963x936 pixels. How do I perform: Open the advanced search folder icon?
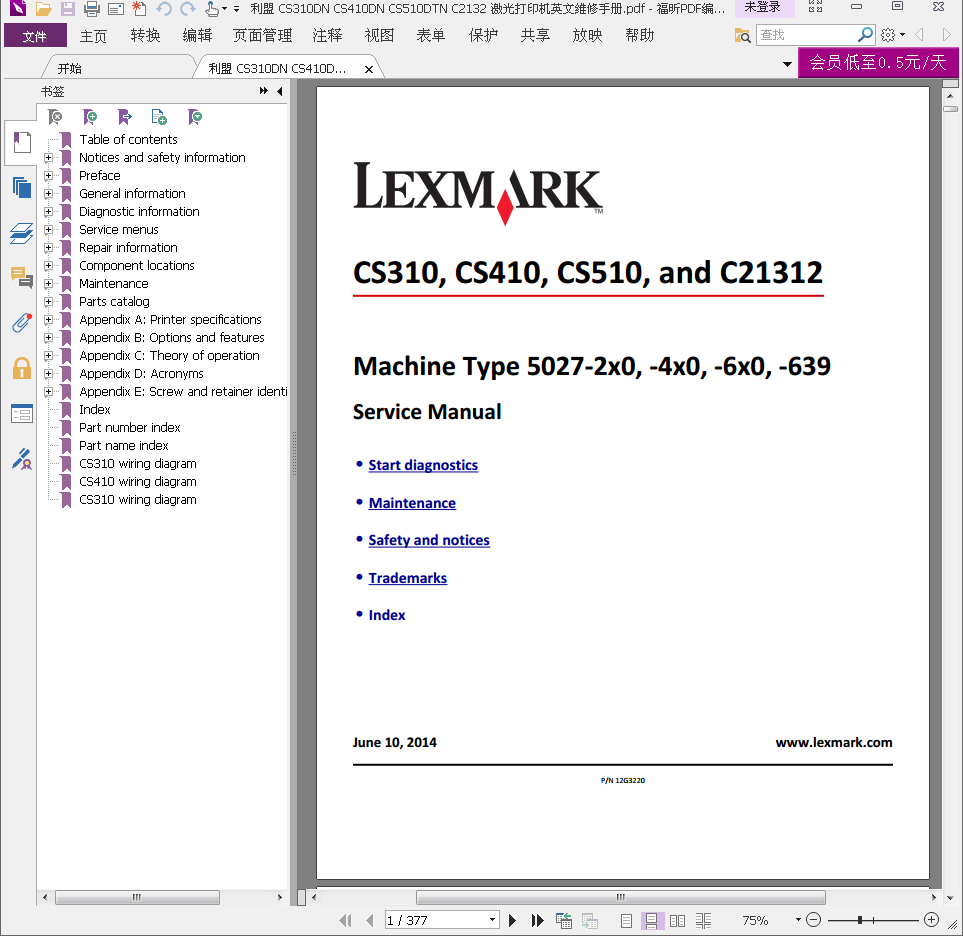[x=743, y=36]
